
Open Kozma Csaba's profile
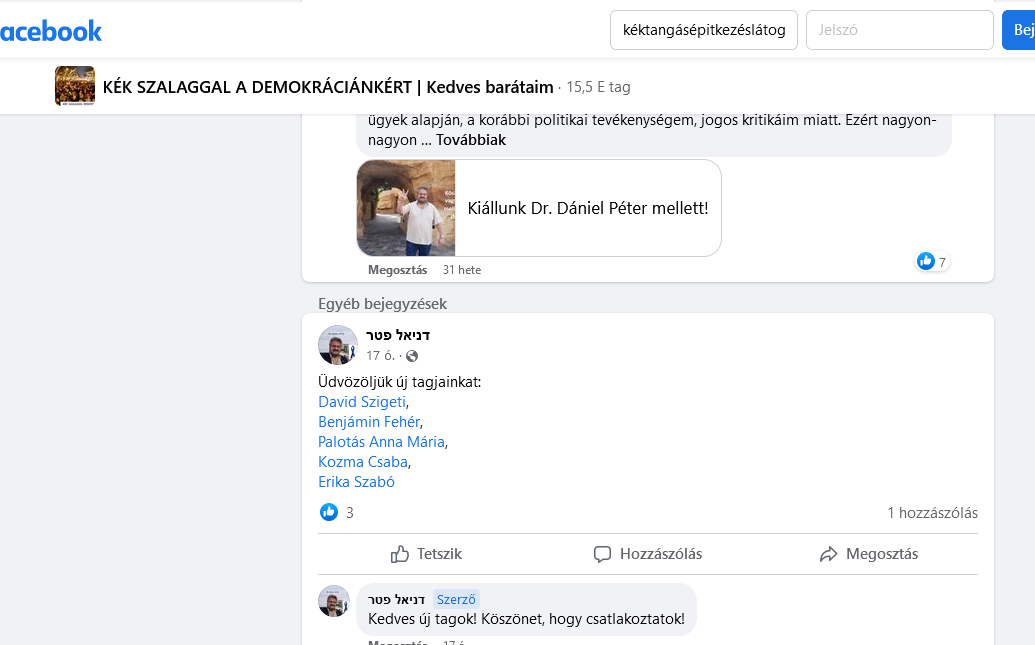[x=363, y=462]
